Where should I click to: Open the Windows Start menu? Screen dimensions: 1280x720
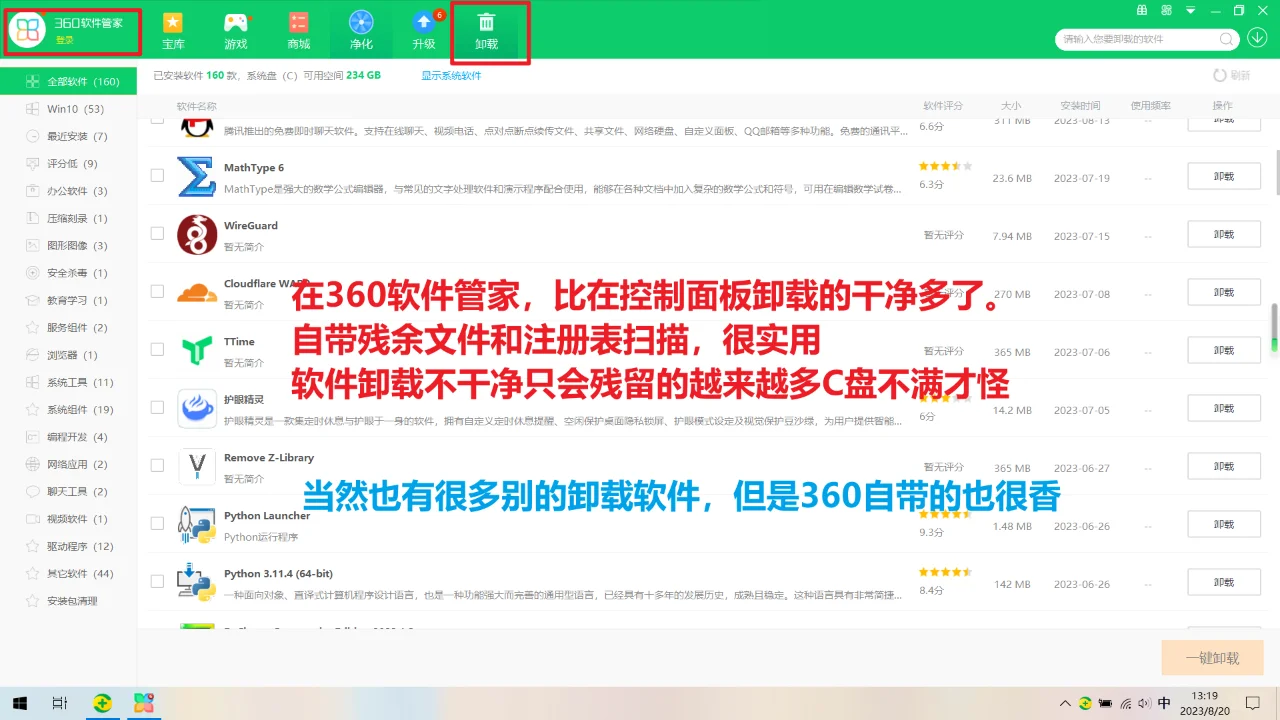coord(19,704)
